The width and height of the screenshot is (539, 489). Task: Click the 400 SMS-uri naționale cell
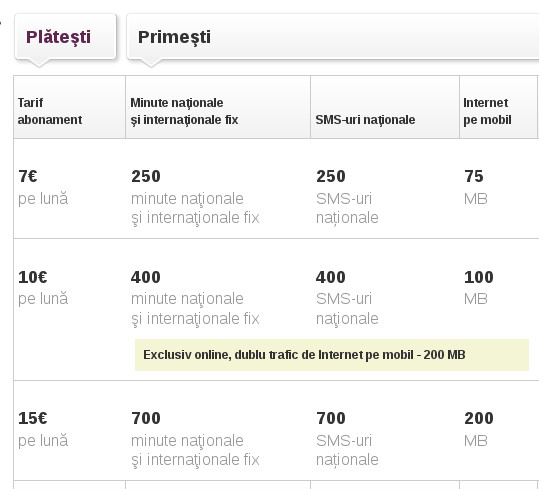pos(347,298)
